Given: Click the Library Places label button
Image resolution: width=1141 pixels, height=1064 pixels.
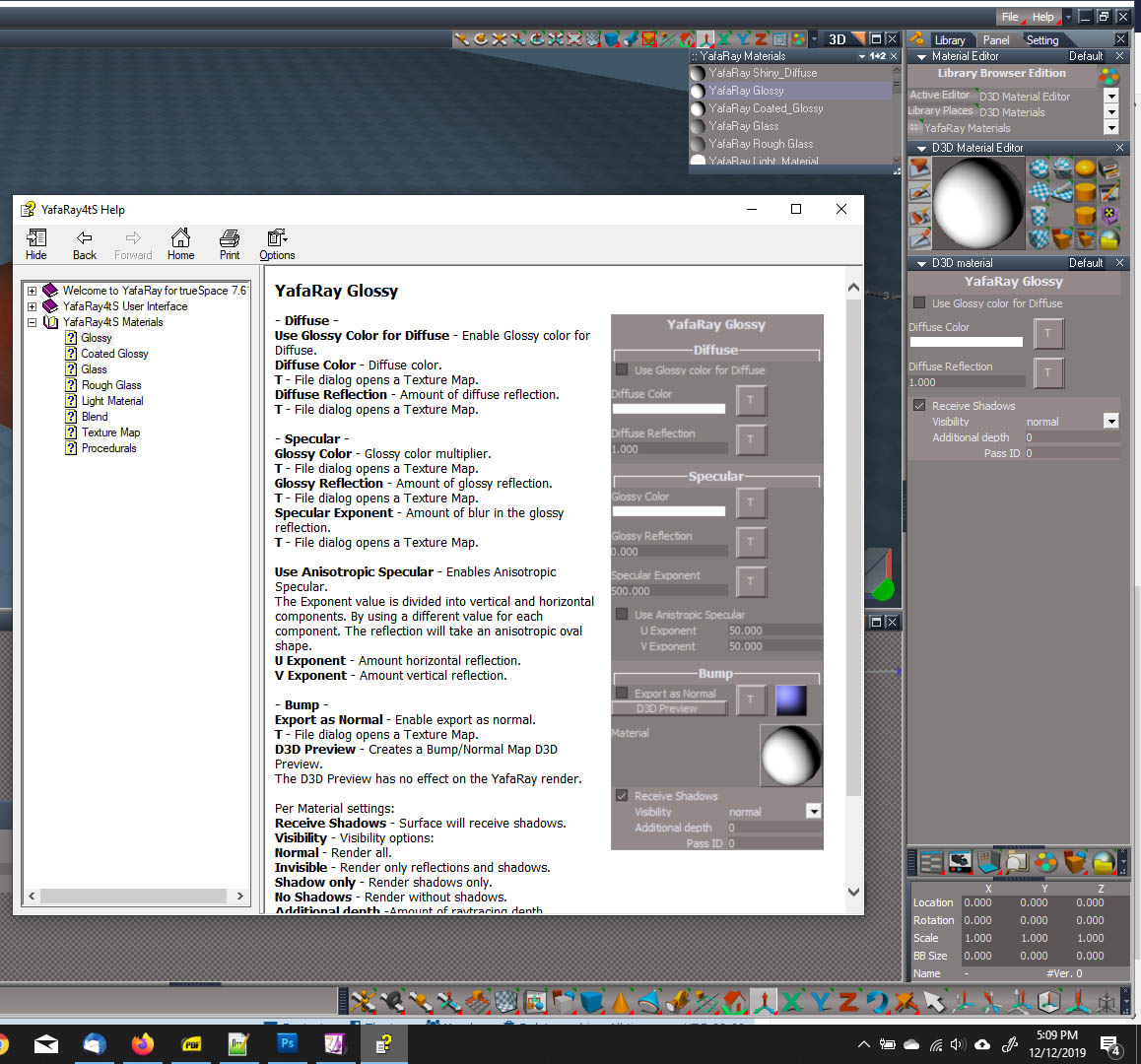Looking at the screenshot, I should point(940,110).
